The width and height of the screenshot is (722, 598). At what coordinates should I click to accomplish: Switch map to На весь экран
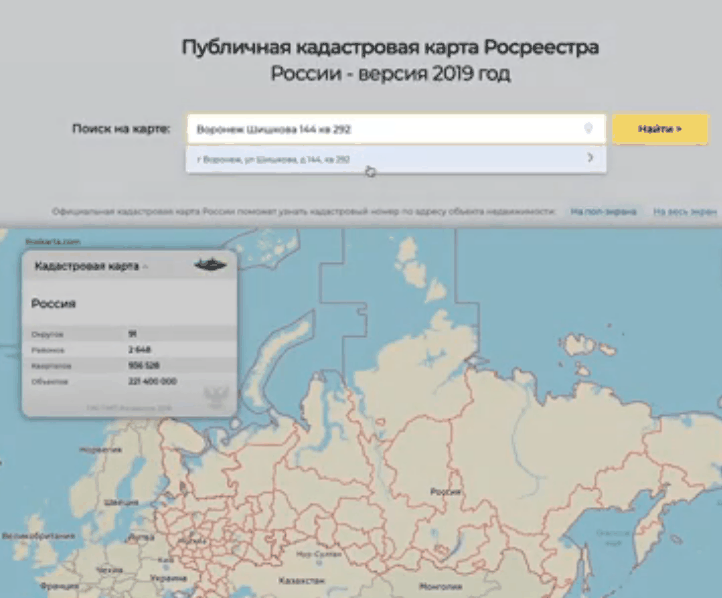[685, 212]
